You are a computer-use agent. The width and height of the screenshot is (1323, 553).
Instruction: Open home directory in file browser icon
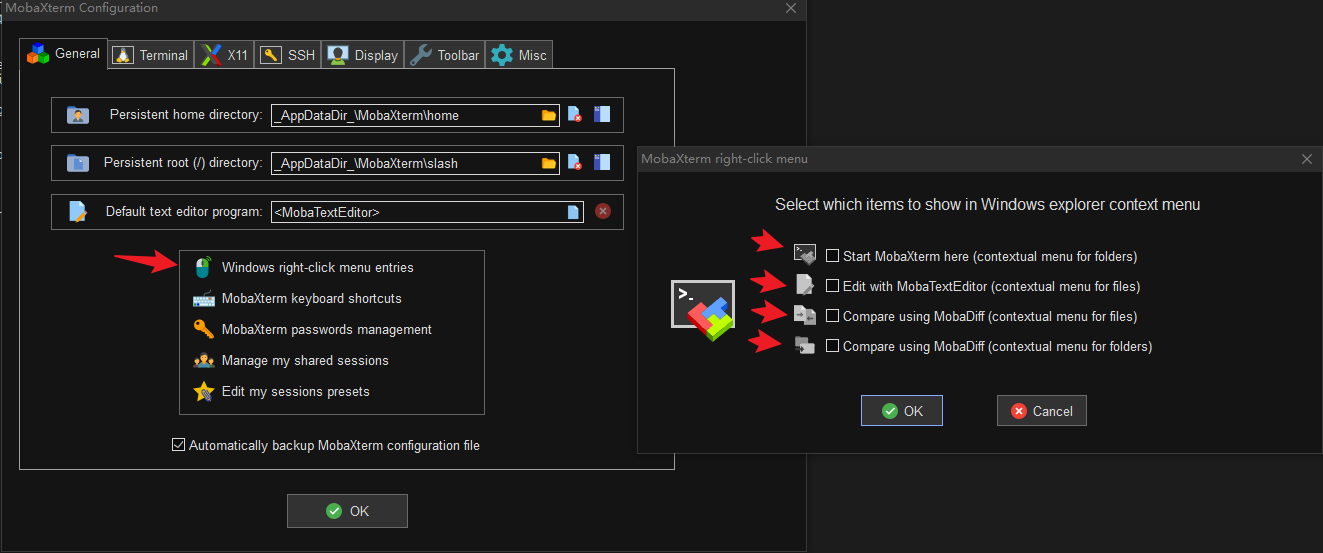coord(601,115)
